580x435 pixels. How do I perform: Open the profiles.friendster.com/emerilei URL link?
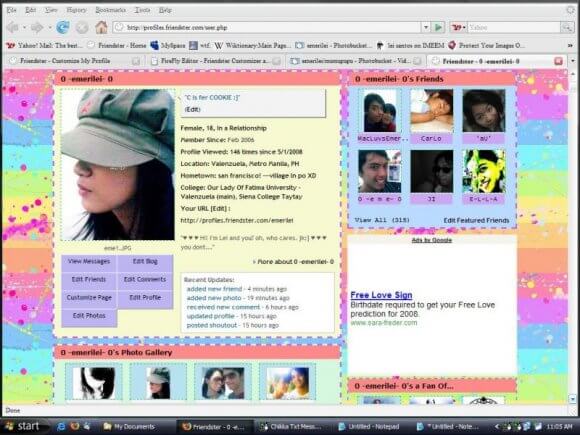237,220
